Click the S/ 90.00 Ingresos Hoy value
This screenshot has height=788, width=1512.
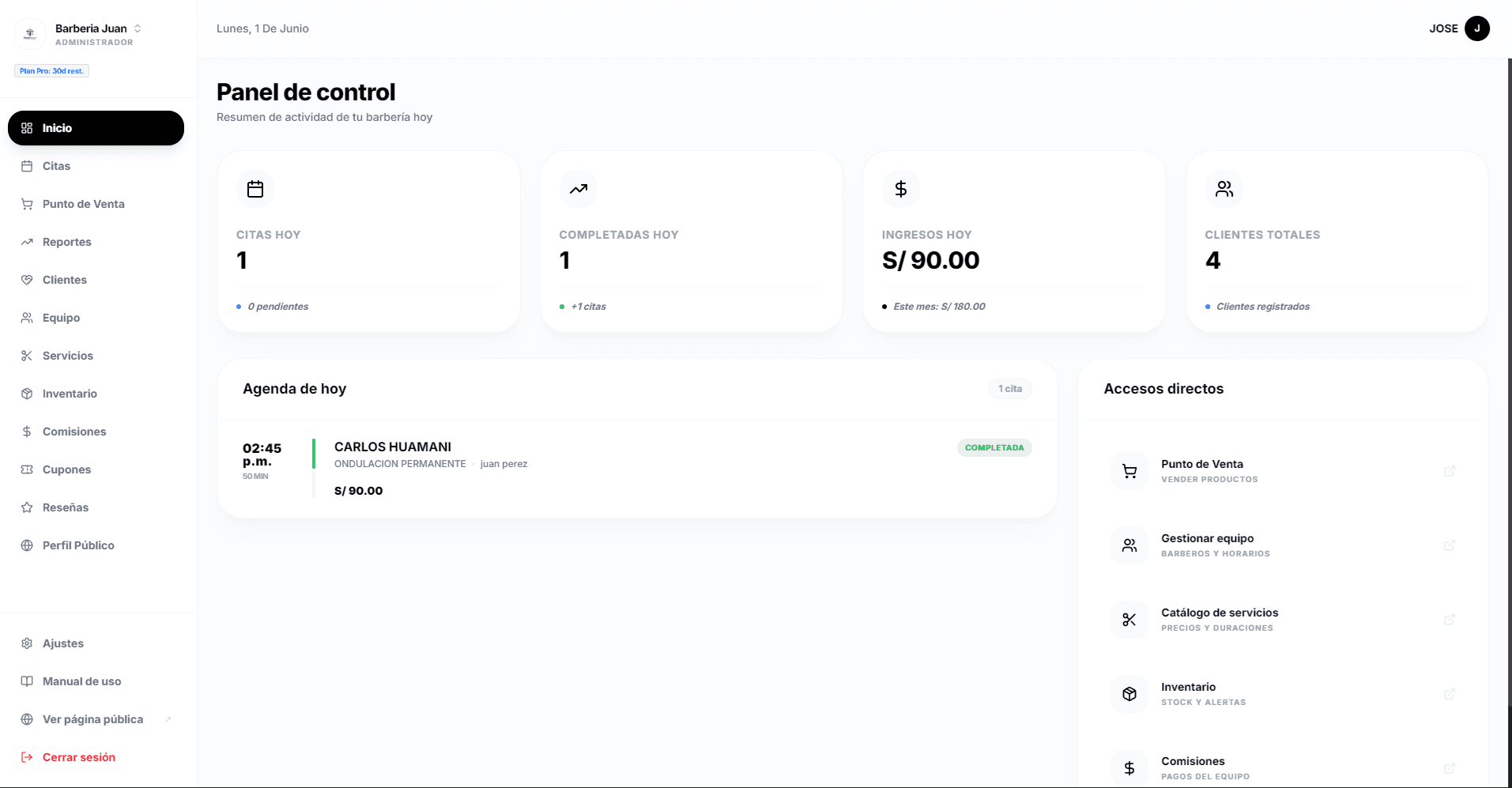(930, 260)
